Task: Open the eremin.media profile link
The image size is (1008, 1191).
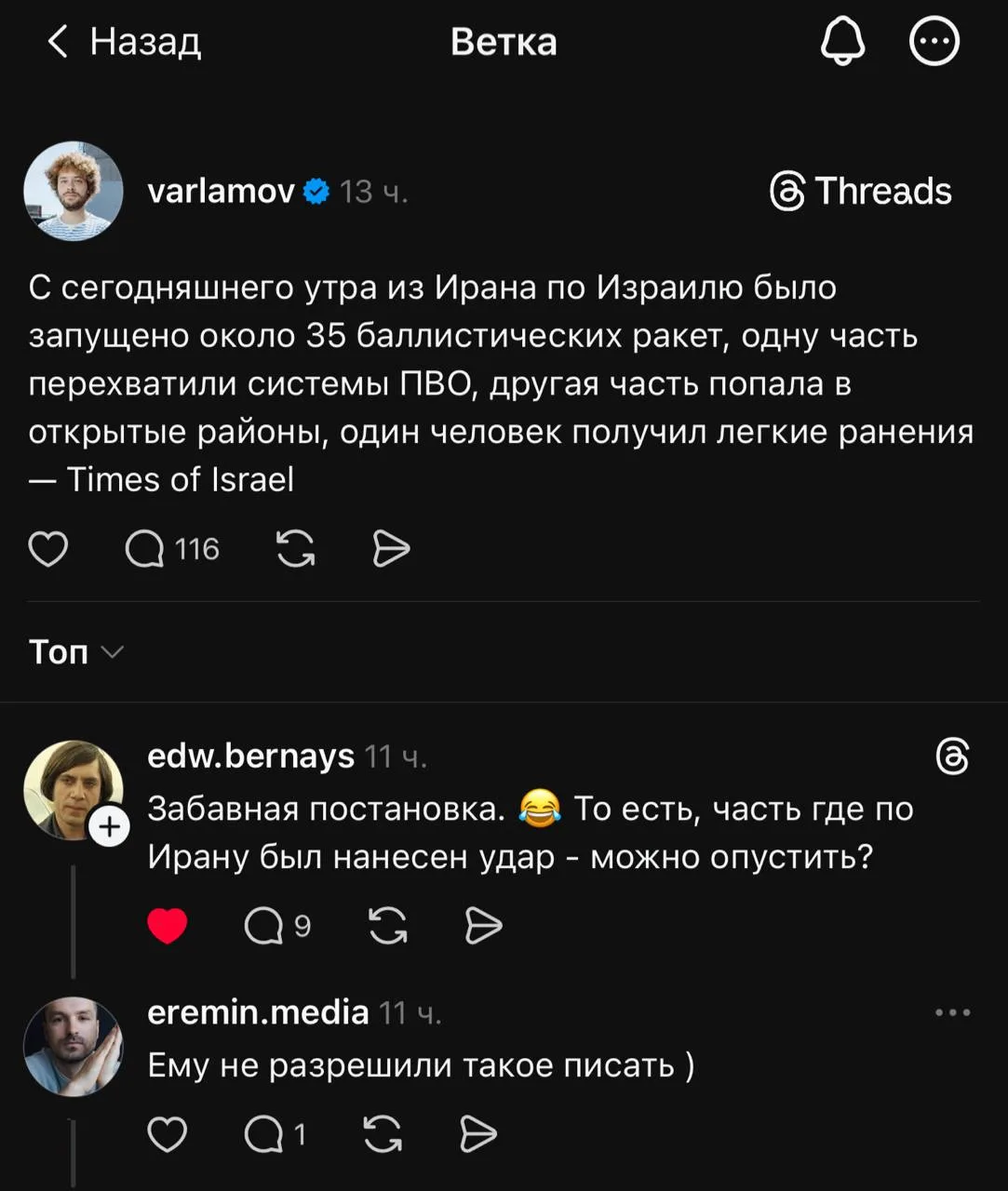Action: [x=258, y=1012]
